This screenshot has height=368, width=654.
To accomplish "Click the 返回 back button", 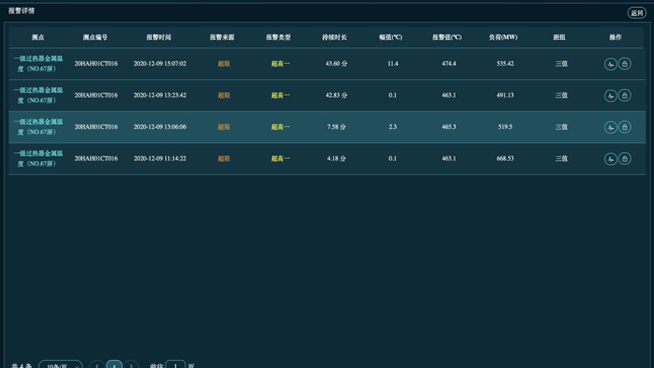I will tap(636, 13).
